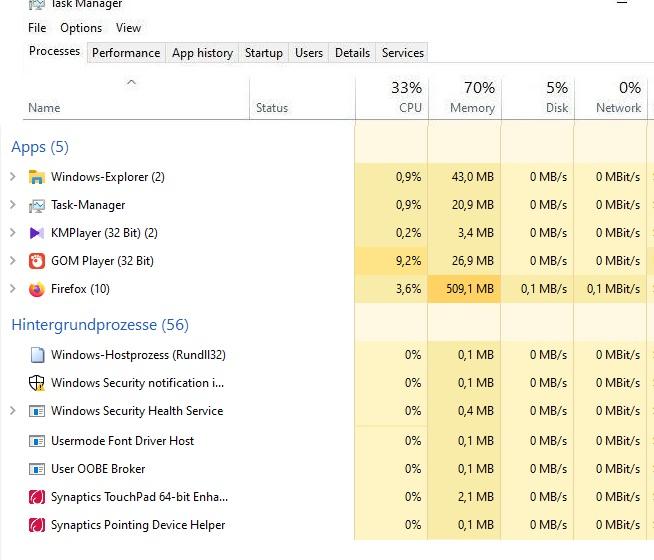Click Windows Security Health Service memory 0,4 MB

476,411
